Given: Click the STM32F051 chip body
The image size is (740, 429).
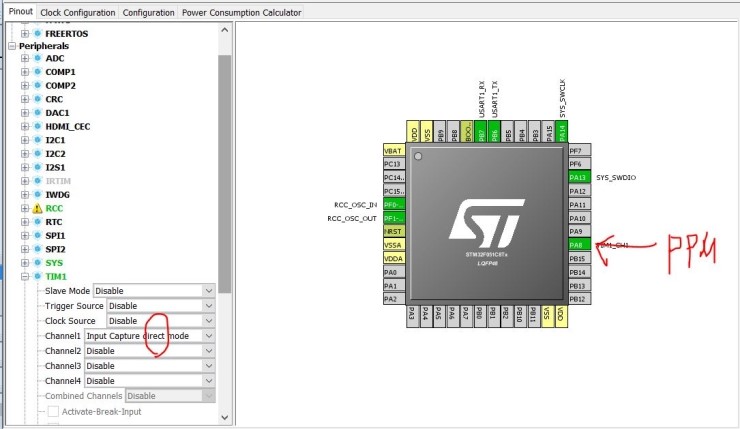Looking at the screenshot, I should point(487,224).
